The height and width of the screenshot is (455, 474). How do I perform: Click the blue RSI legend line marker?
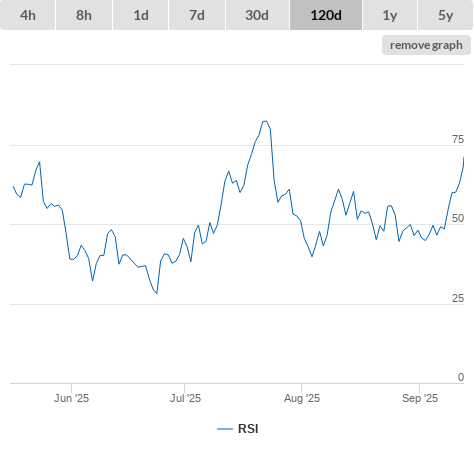click(225, 429)
